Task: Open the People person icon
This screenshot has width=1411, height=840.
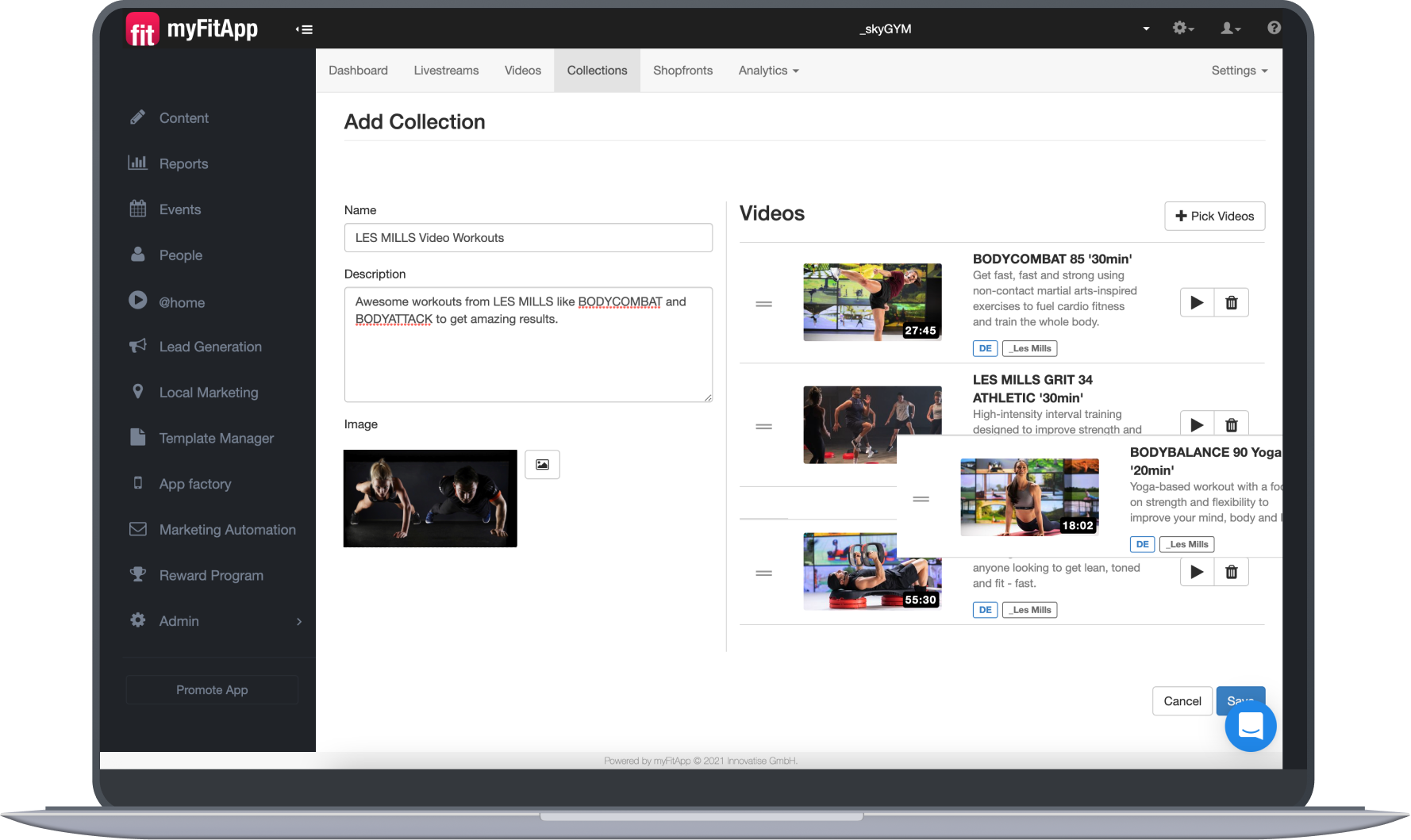Action: (x=138, y=255)
